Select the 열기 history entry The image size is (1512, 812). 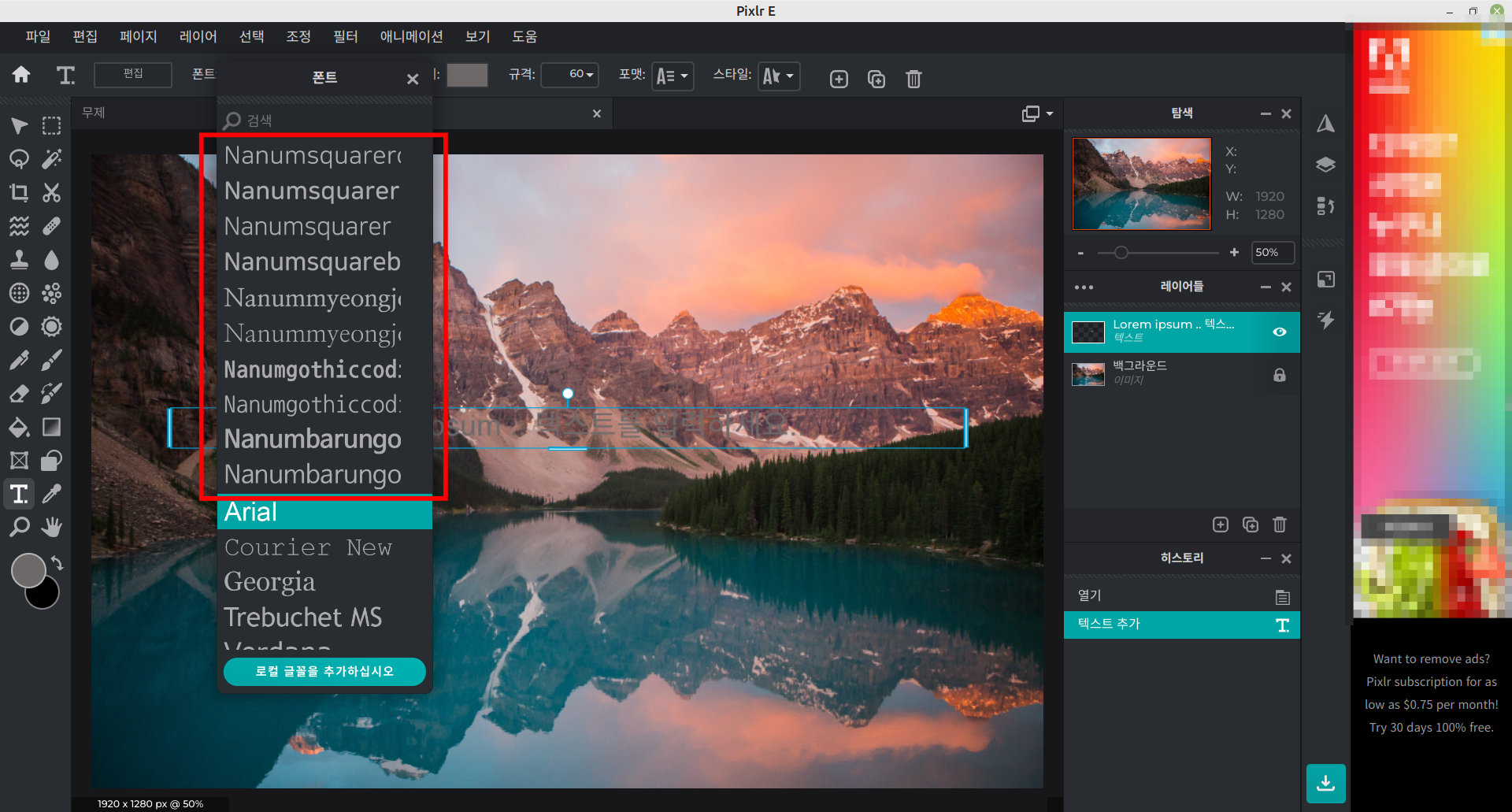[1181, 596]
